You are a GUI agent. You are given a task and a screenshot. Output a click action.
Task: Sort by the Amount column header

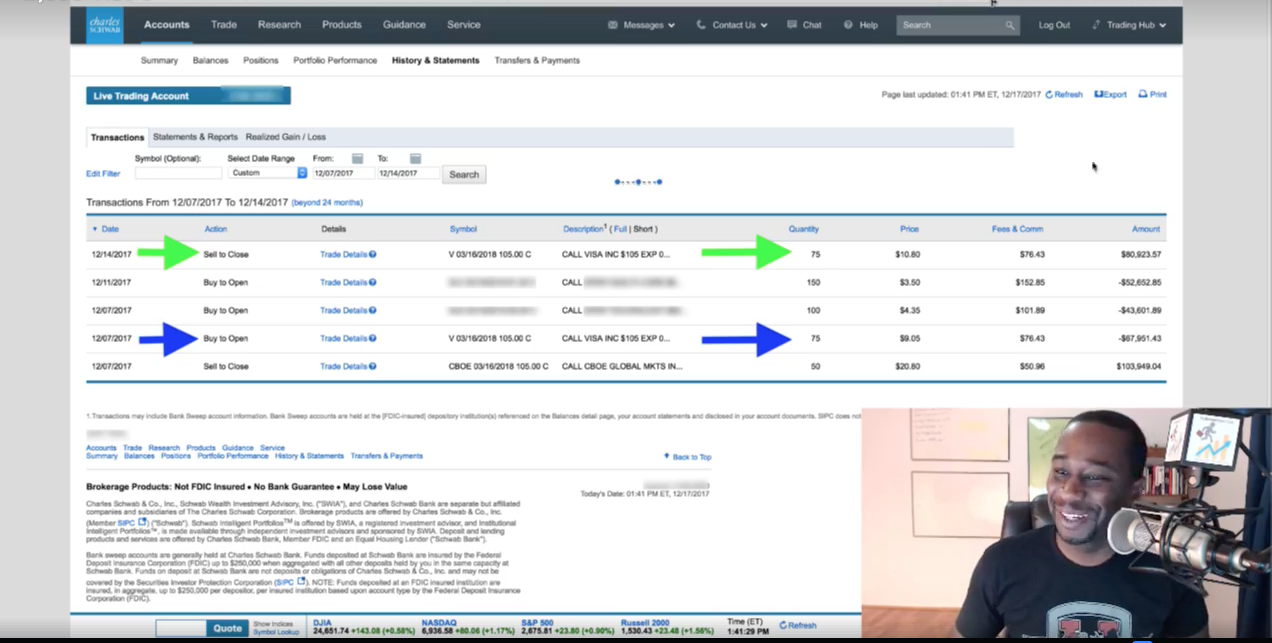pyautogui.click(x=1146, y=229)
